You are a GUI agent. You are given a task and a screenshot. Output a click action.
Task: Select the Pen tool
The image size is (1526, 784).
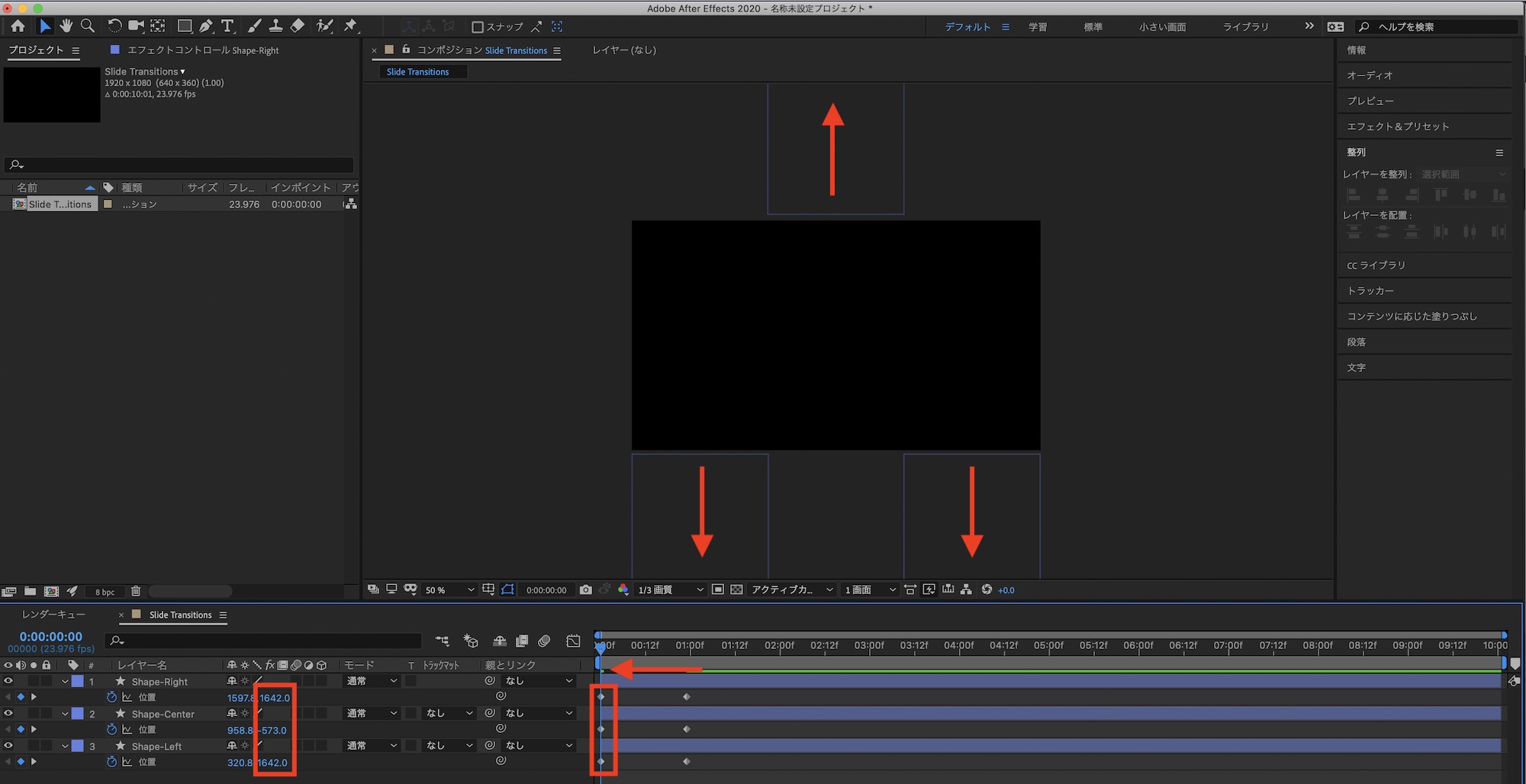206,26
